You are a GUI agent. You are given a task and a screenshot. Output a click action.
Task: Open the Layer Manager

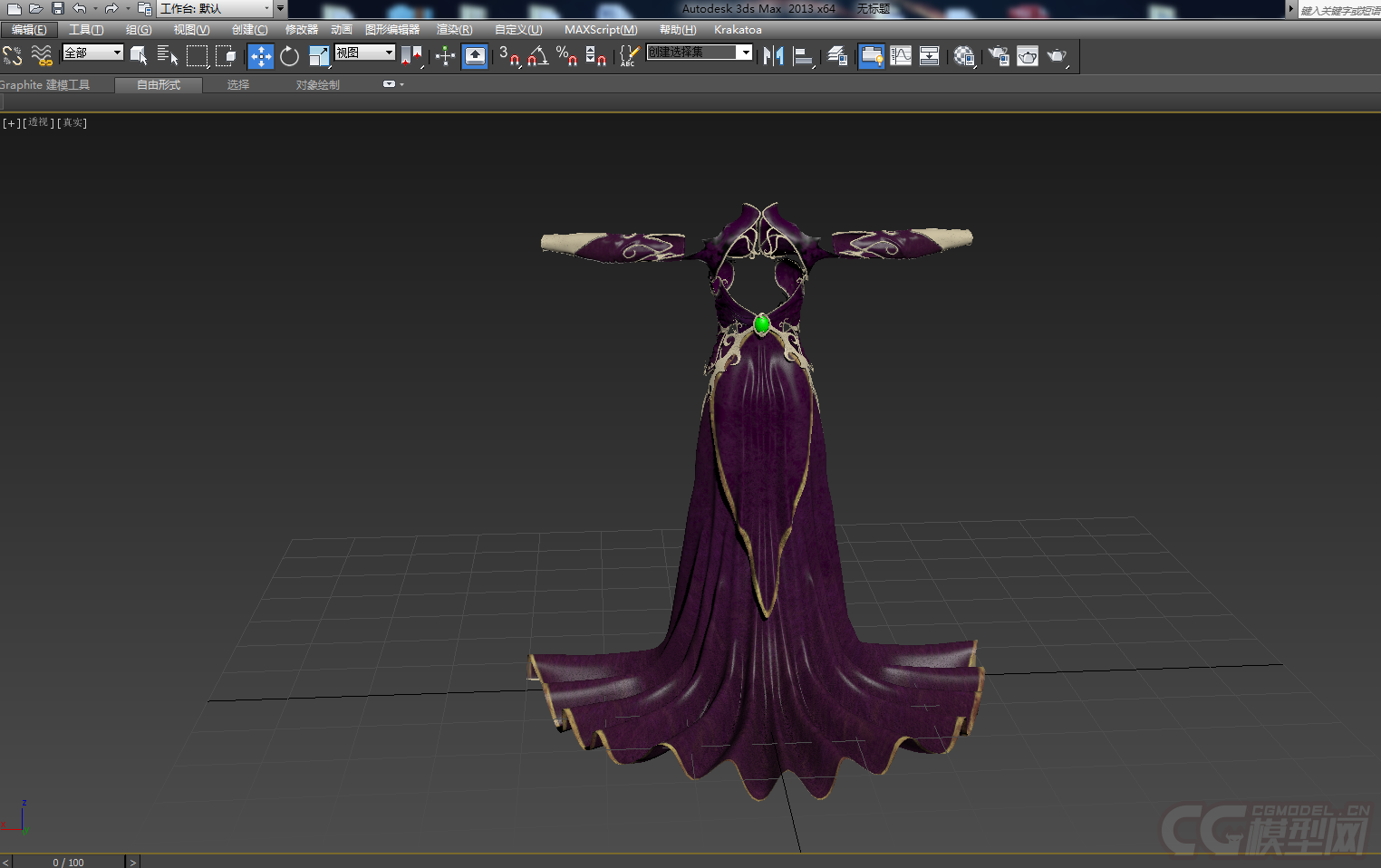pyautogui.click(x=837, y=56)
